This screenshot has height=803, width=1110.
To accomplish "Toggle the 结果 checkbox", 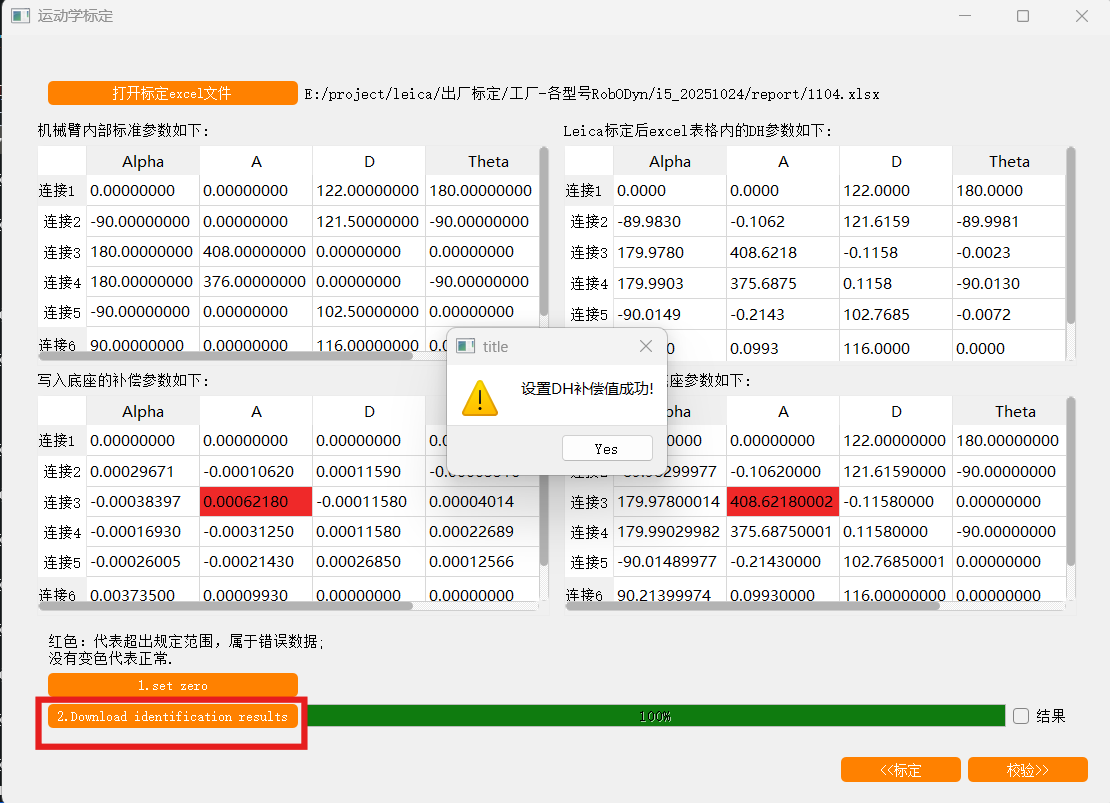I will tap(1021, 716).
